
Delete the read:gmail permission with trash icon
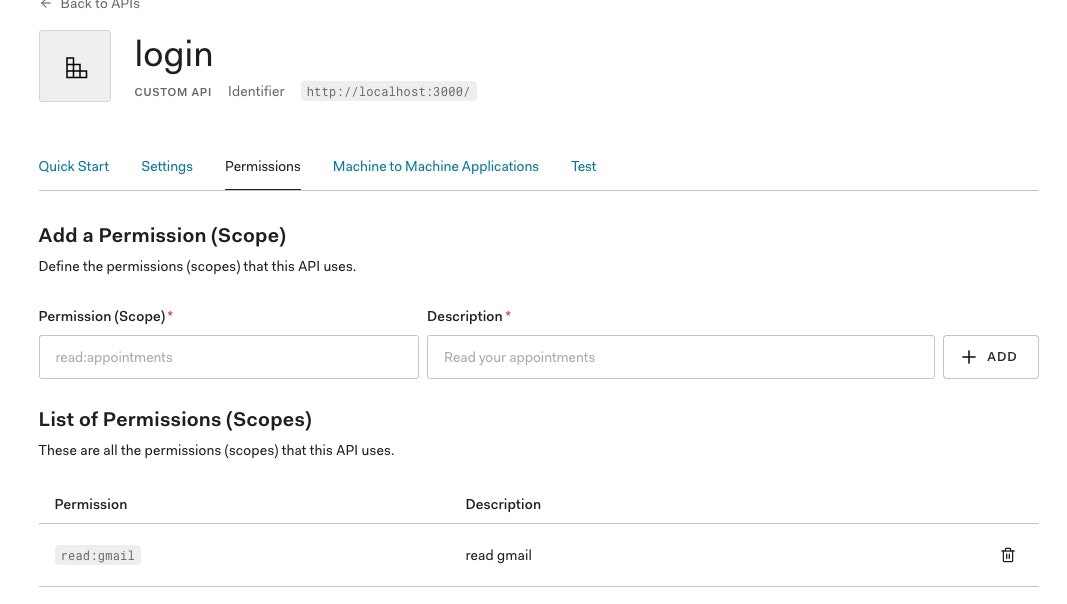tap(1008, 555)
